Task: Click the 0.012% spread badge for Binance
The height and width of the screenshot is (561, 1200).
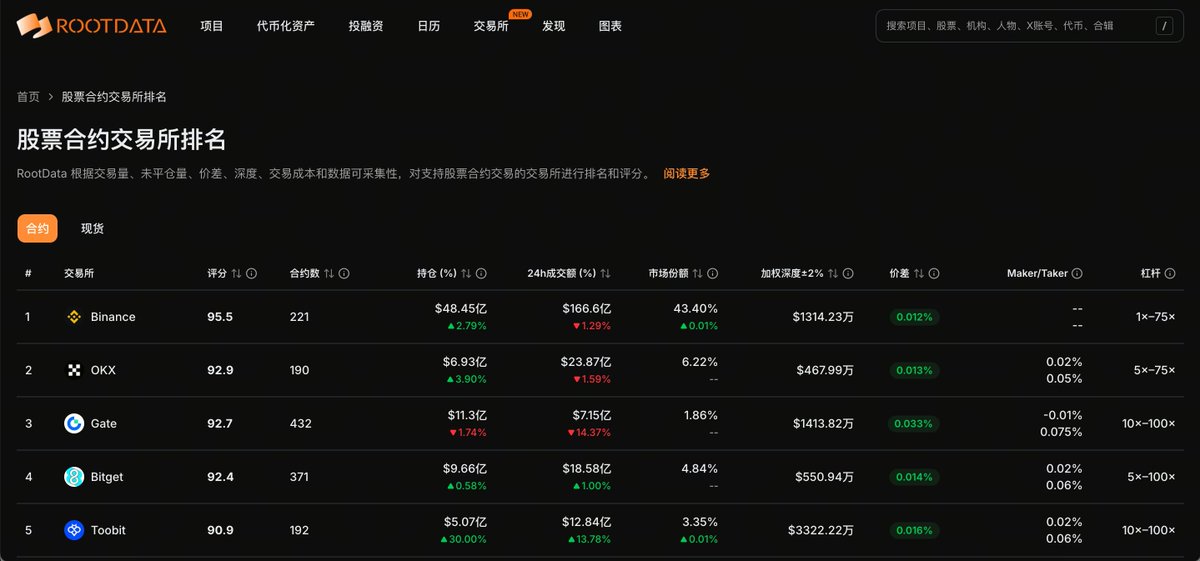Action: (914, 317)
